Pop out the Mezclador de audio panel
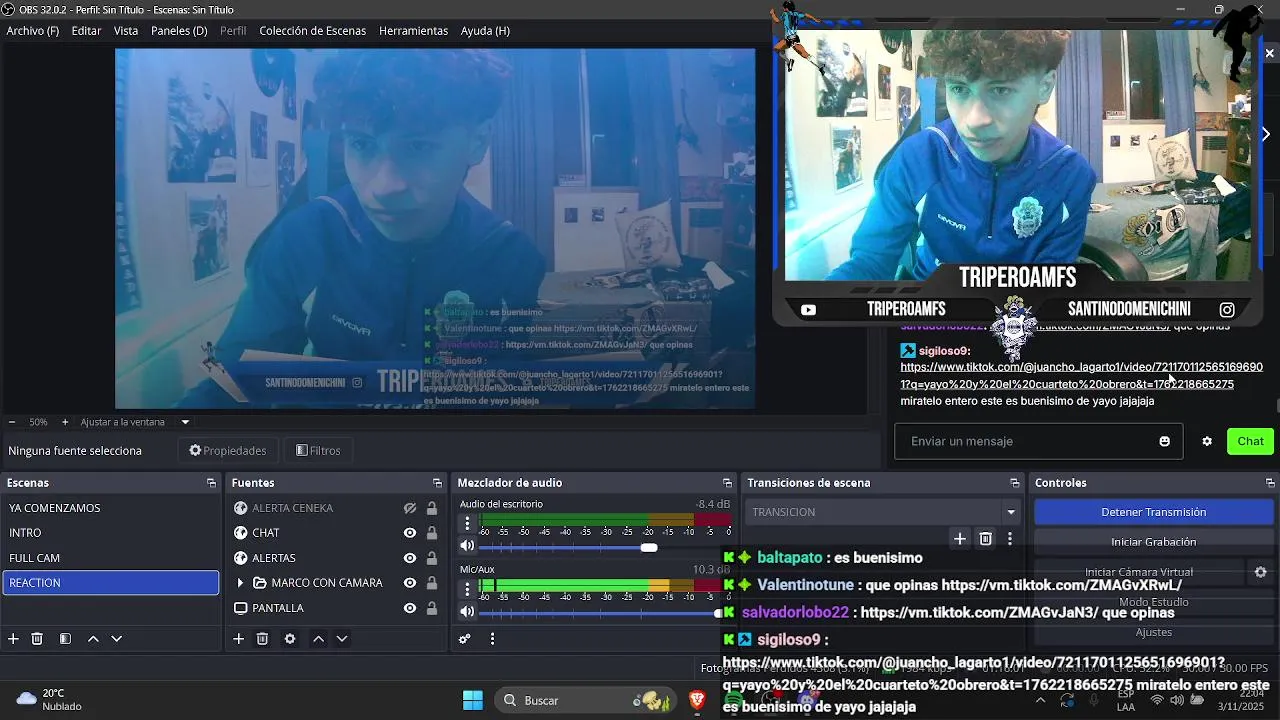 click(x=727, y=483)
